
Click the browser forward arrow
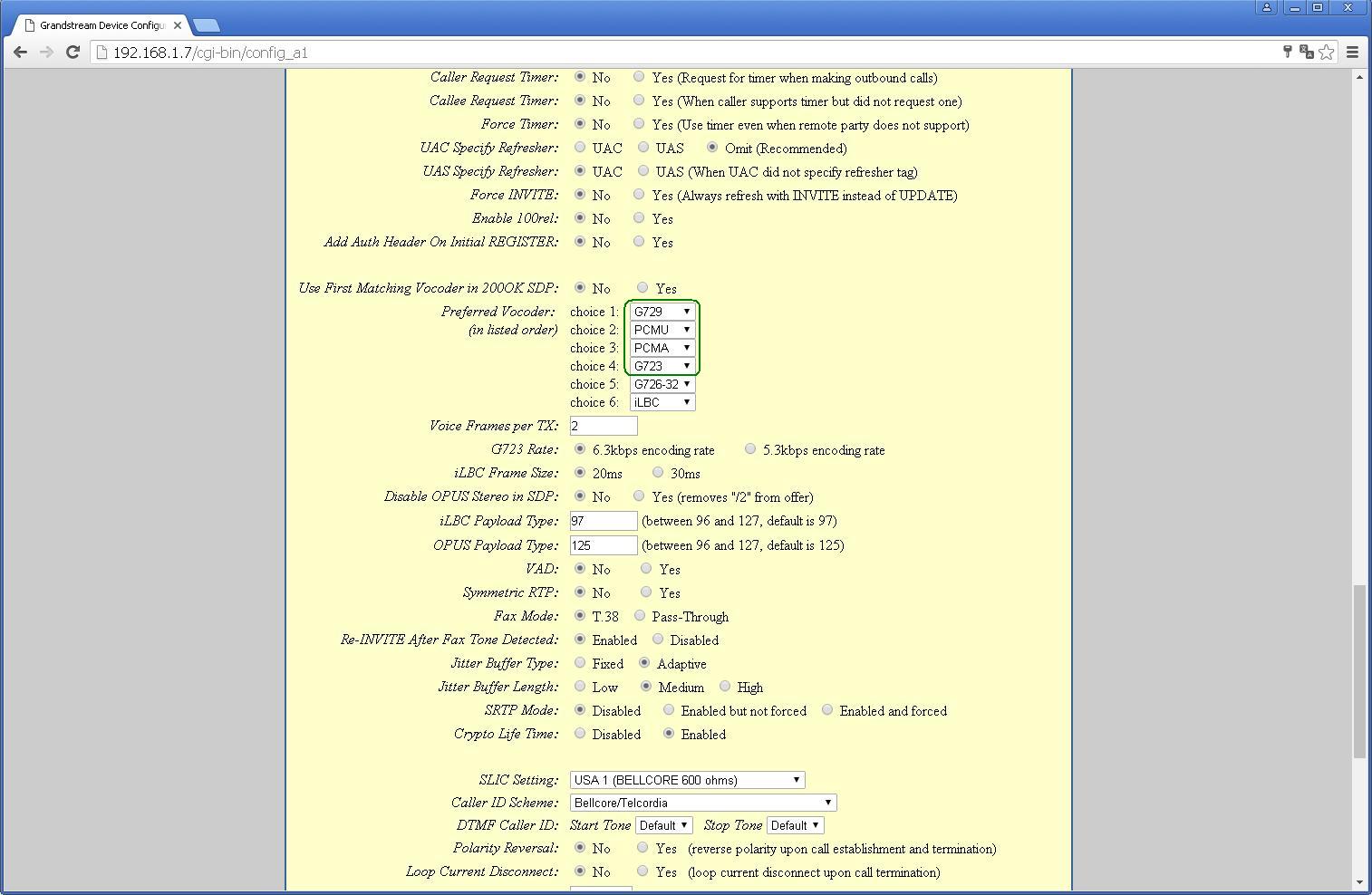click(46, 53)
